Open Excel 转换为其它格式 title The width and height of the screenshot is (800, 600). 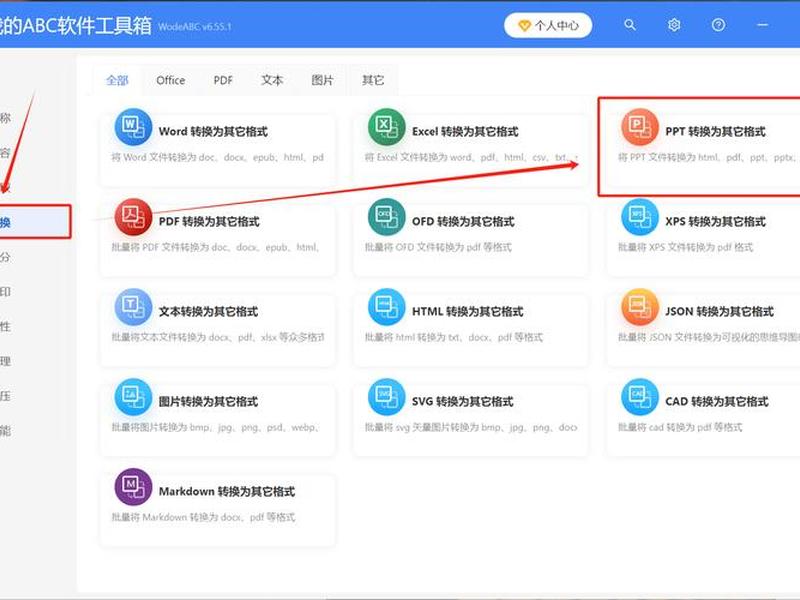(x=465, y=132)
